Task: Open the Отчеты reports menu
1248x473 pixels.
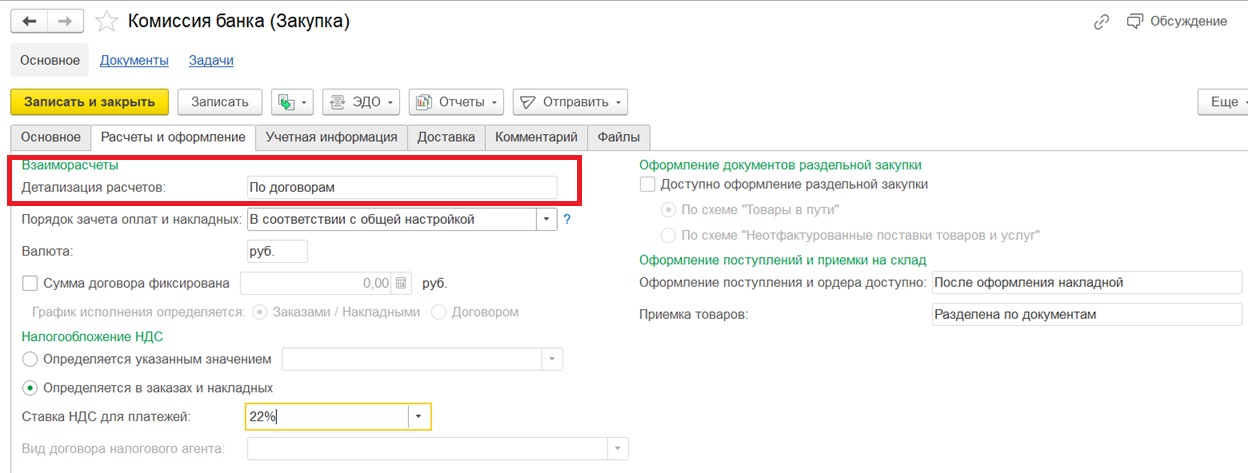Action: click(x=455, y=102)
